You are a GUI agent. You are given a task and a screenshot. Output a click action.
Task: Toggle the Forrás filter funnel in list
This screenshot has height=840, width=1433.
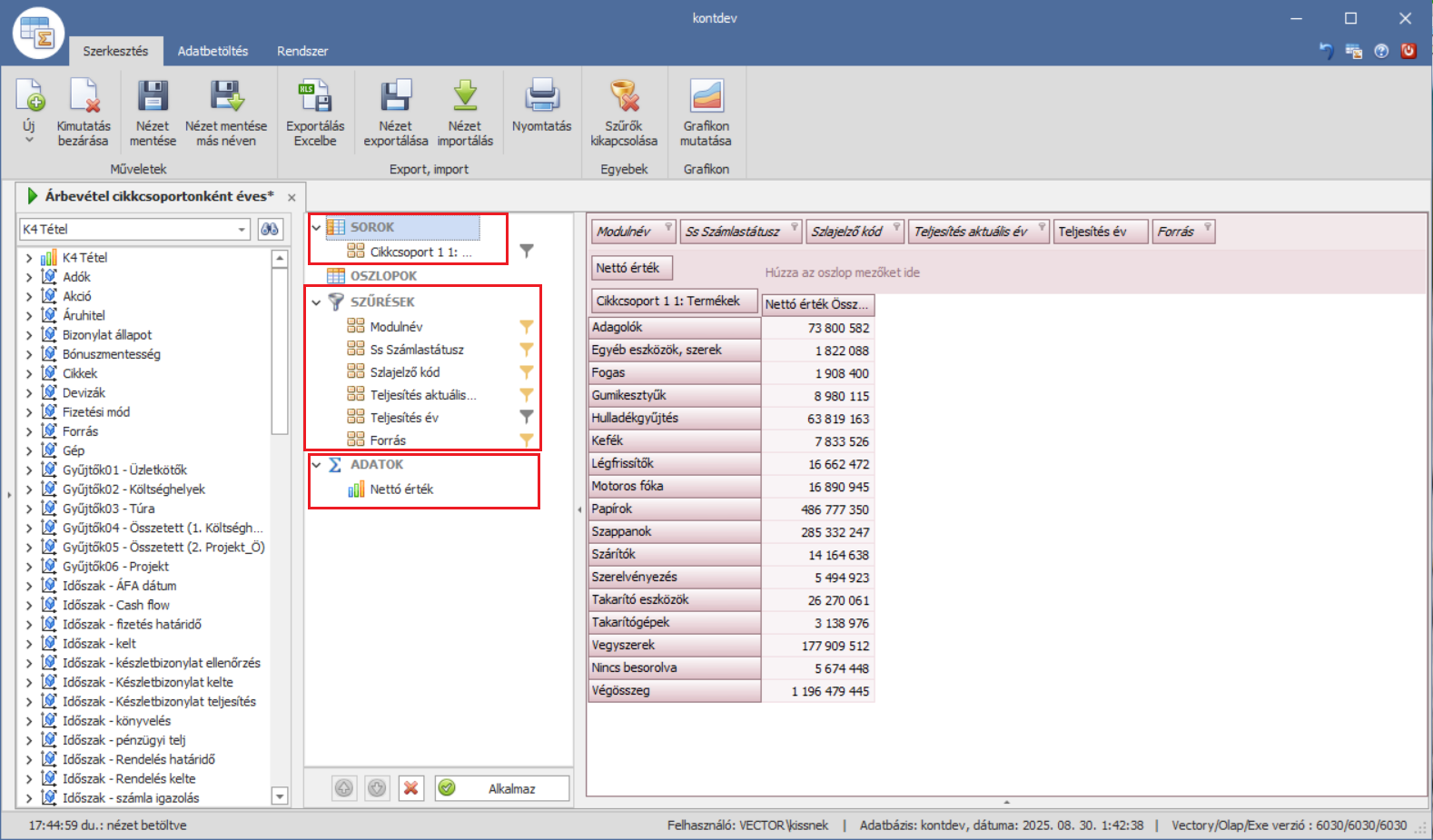pos(526,440)
